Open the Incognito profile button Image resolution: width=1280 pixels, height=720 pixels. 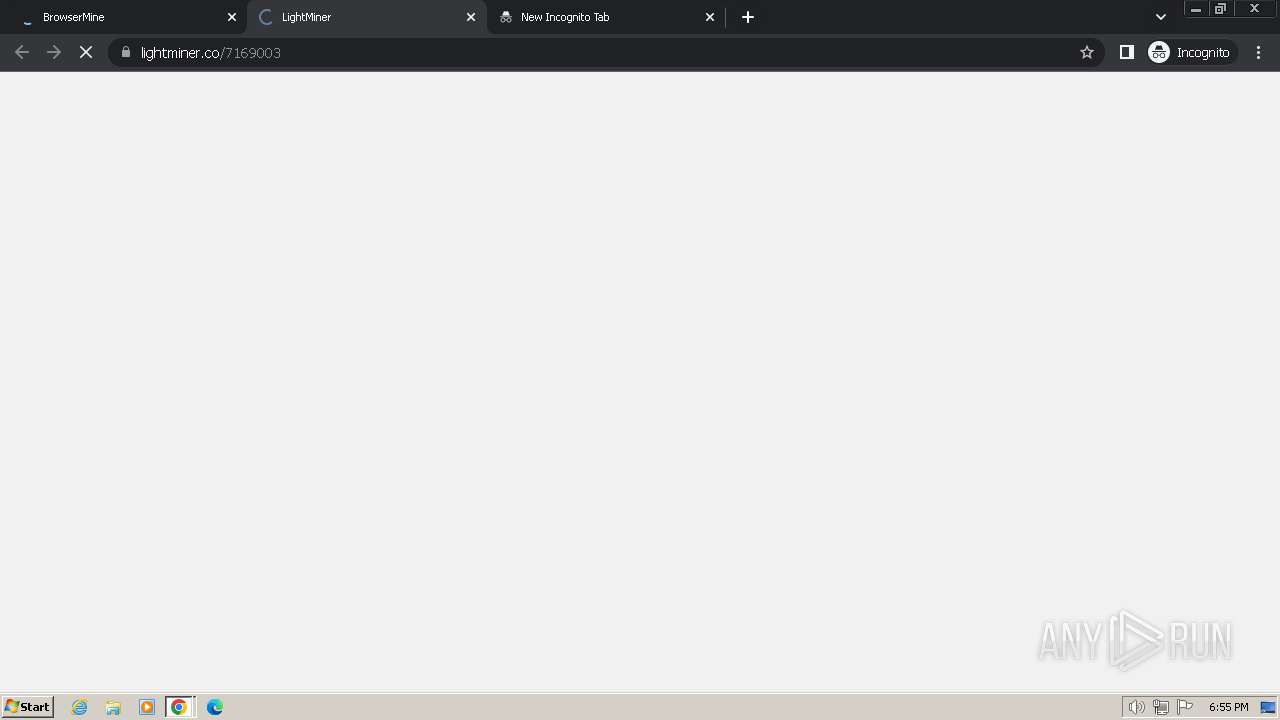tap(1190, 52)
